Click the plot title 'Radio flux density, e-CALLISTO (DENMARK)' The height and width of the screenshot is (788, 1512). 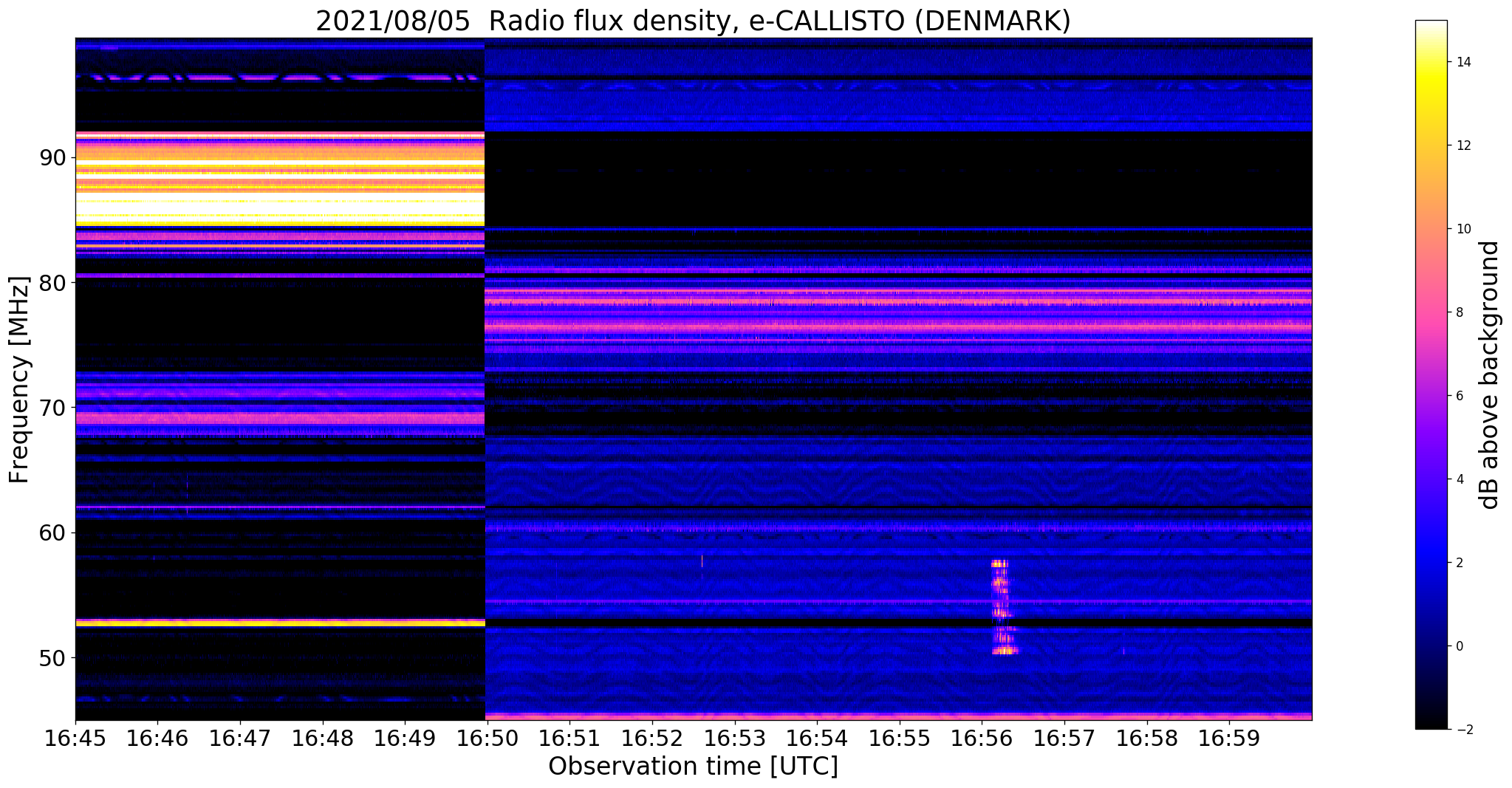click(779, 21)
